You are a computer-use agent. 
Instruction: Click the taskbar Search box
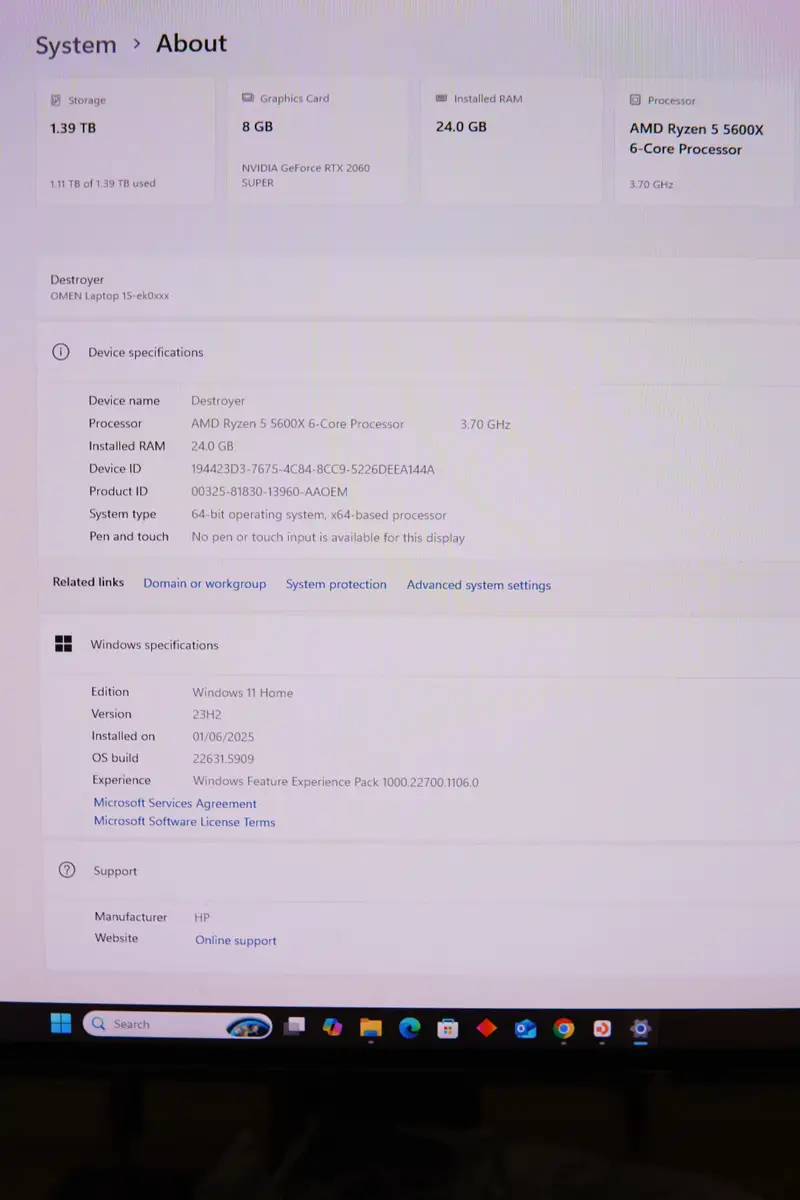tap(160, 1025)
